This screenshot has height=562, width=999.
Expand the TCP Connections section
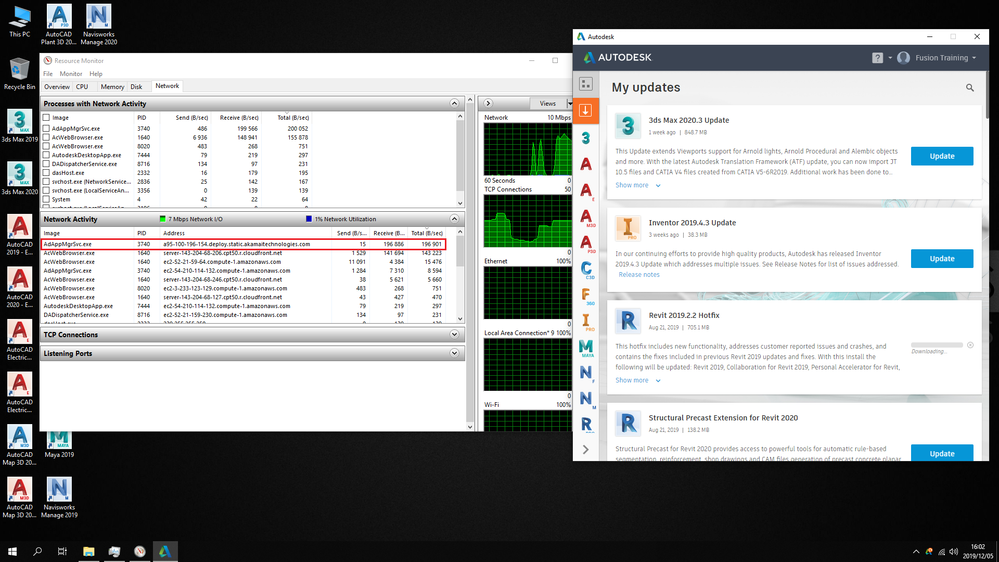(x=454, y=335)
